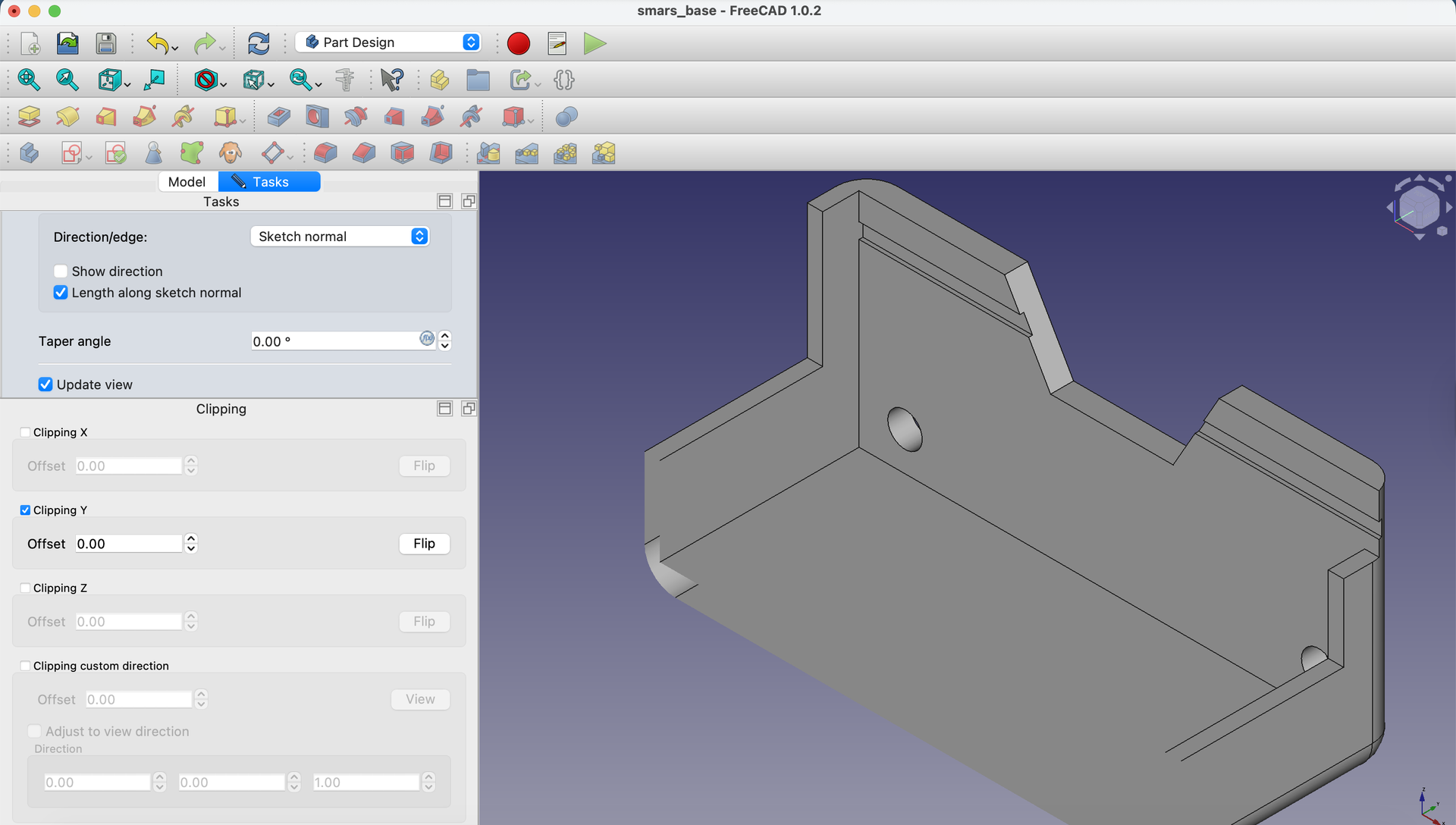Click the Mirrored feature icon
The width and height of the screenshot is (1456, 825).
tap(488, 153)
